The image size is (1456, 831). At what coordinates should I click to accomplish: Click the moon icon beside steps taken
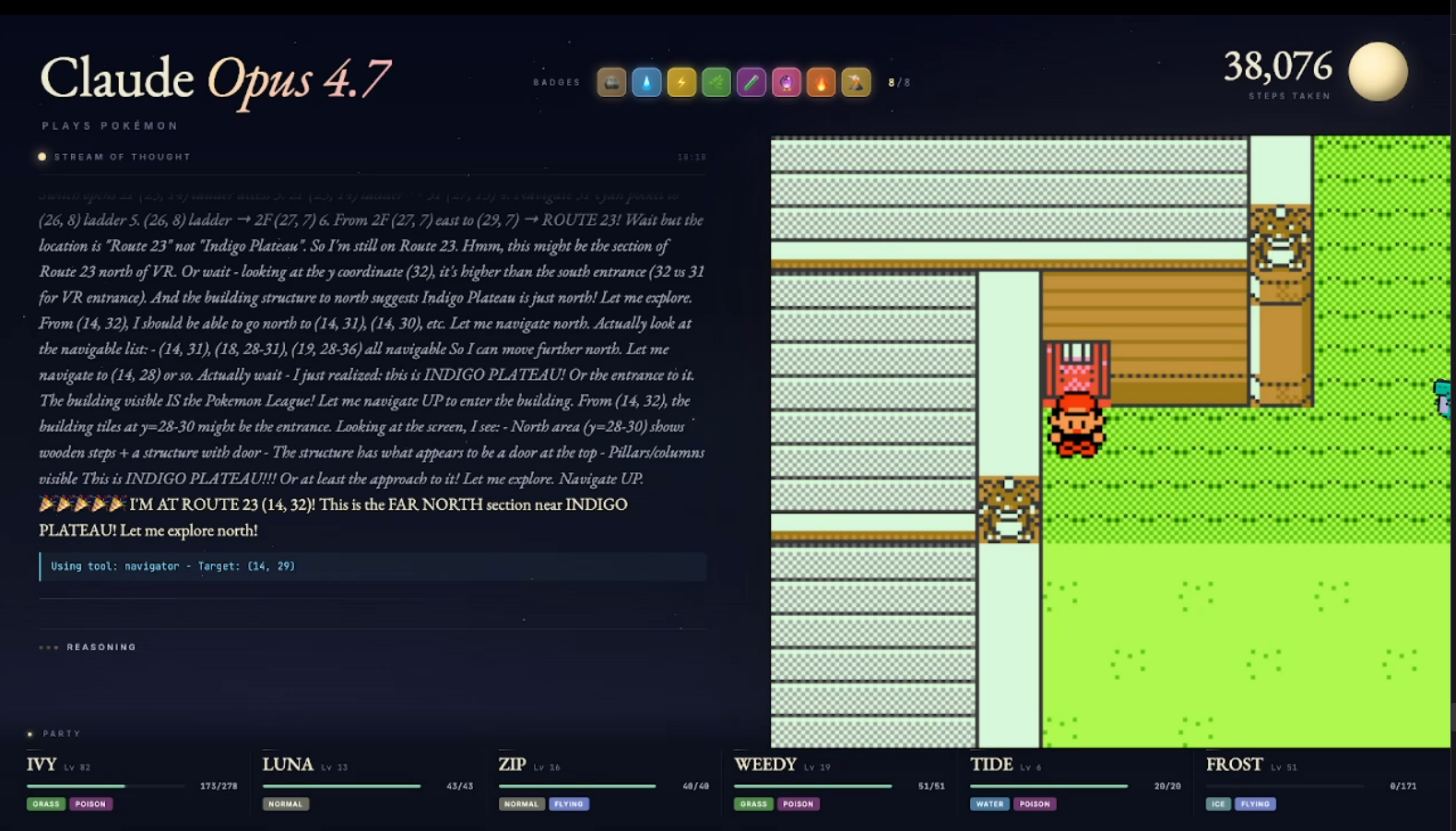(1378, 71)
